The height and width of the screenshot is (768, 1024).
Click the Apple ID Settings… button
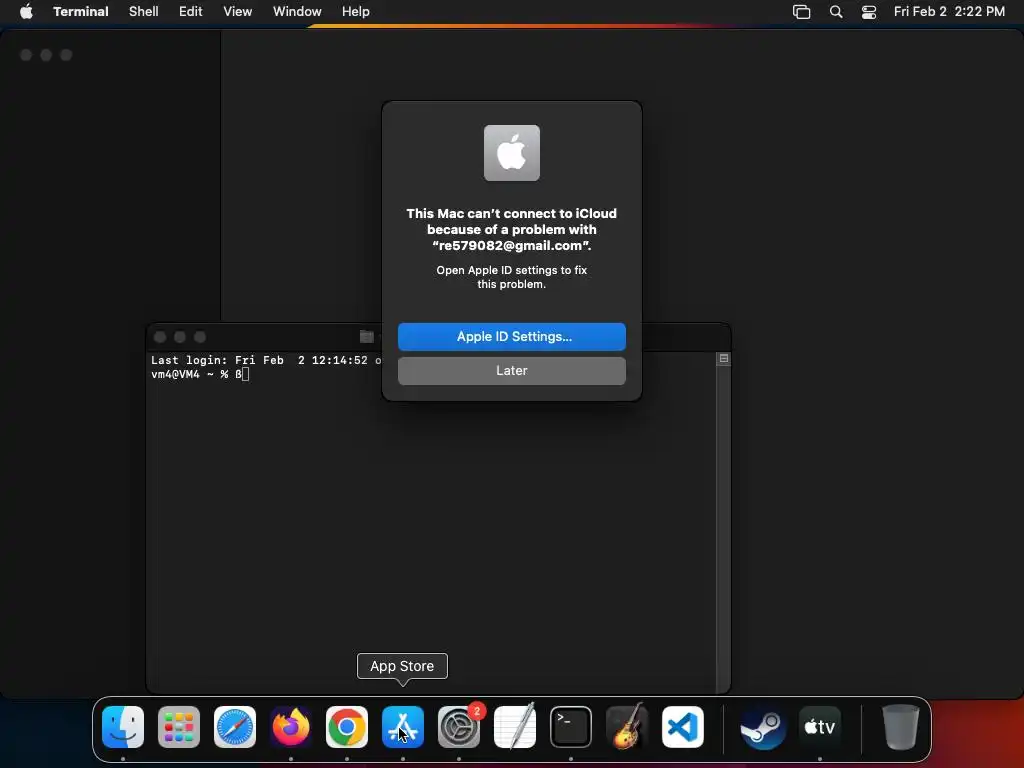point(512,337)
